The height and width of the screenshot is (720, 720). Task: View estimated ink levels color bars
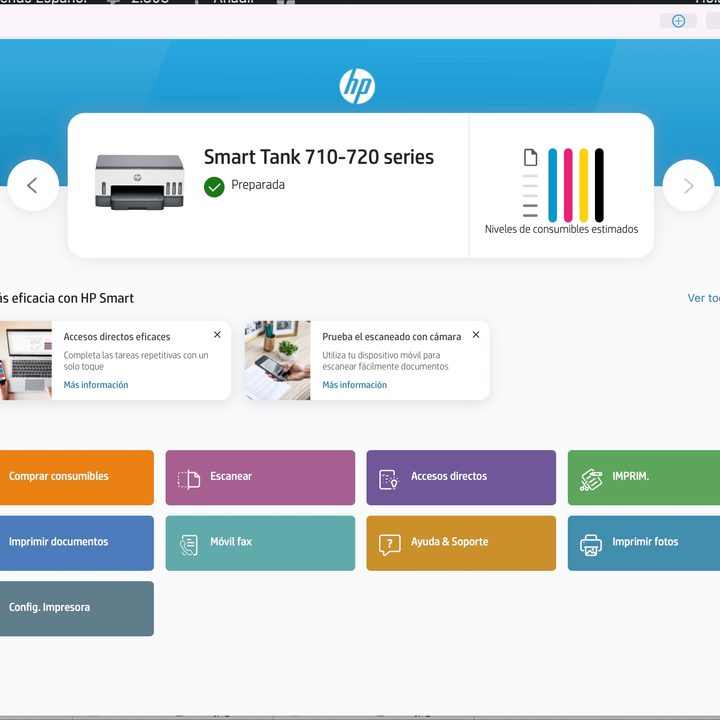574,185
